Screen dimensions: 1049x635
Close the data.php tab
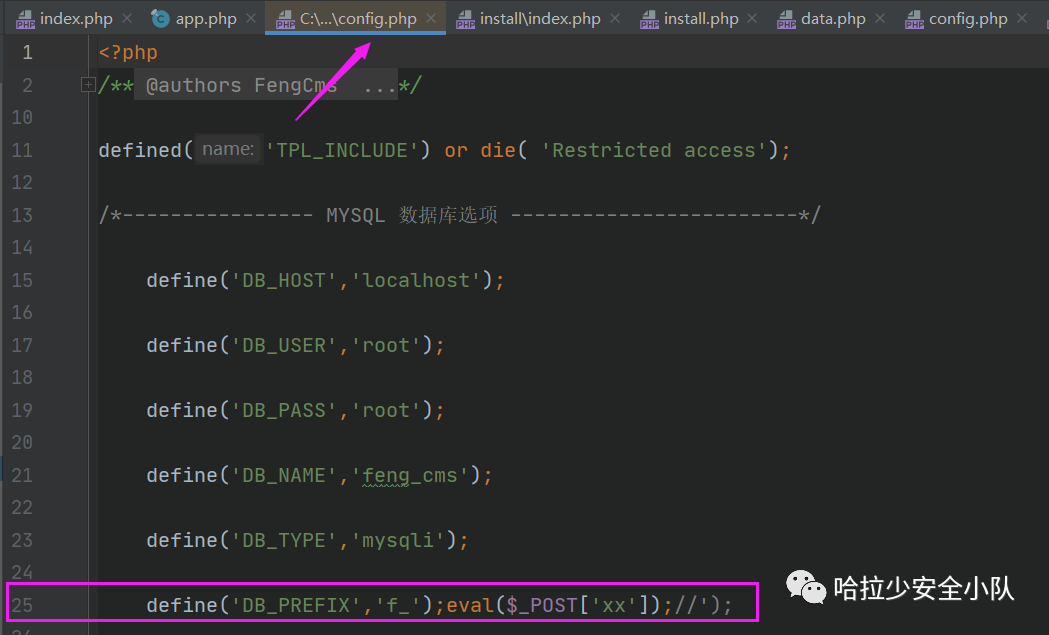[x=880, y=19]
